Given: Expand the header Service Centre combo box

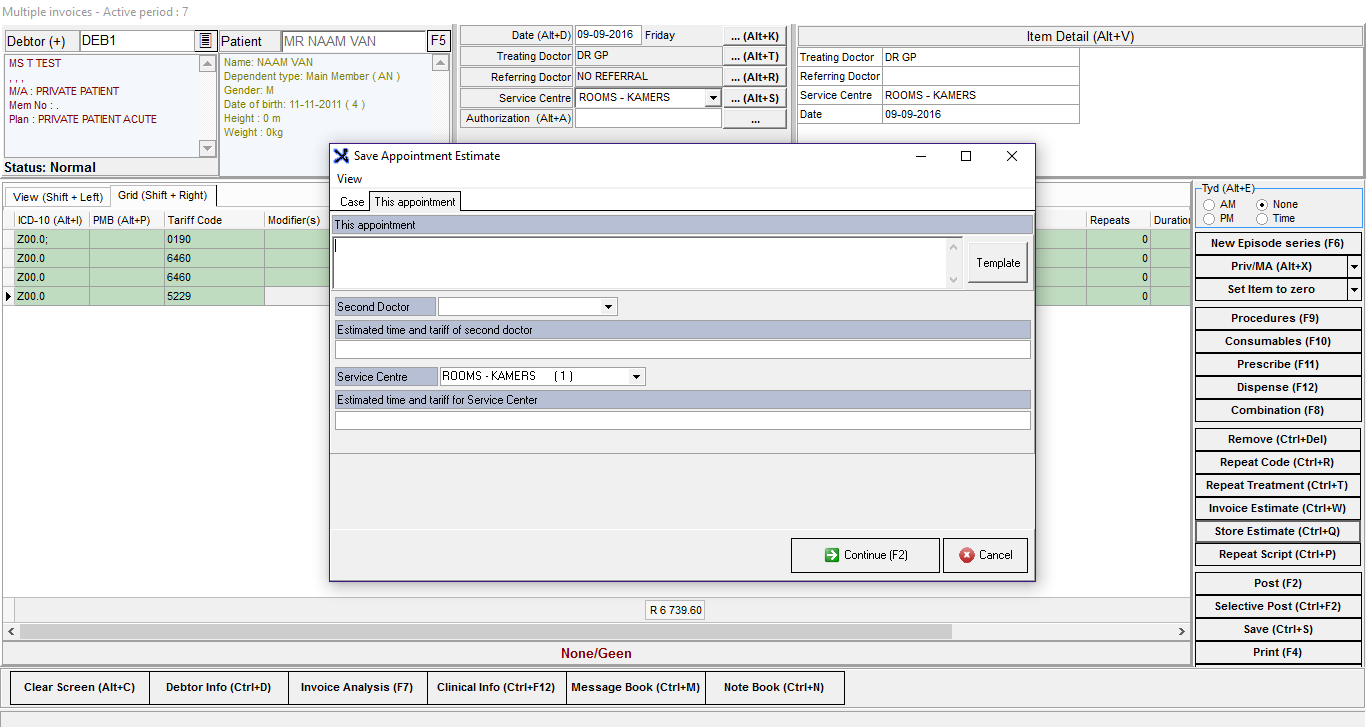Looking at the screenshot, I should point(712,98).
